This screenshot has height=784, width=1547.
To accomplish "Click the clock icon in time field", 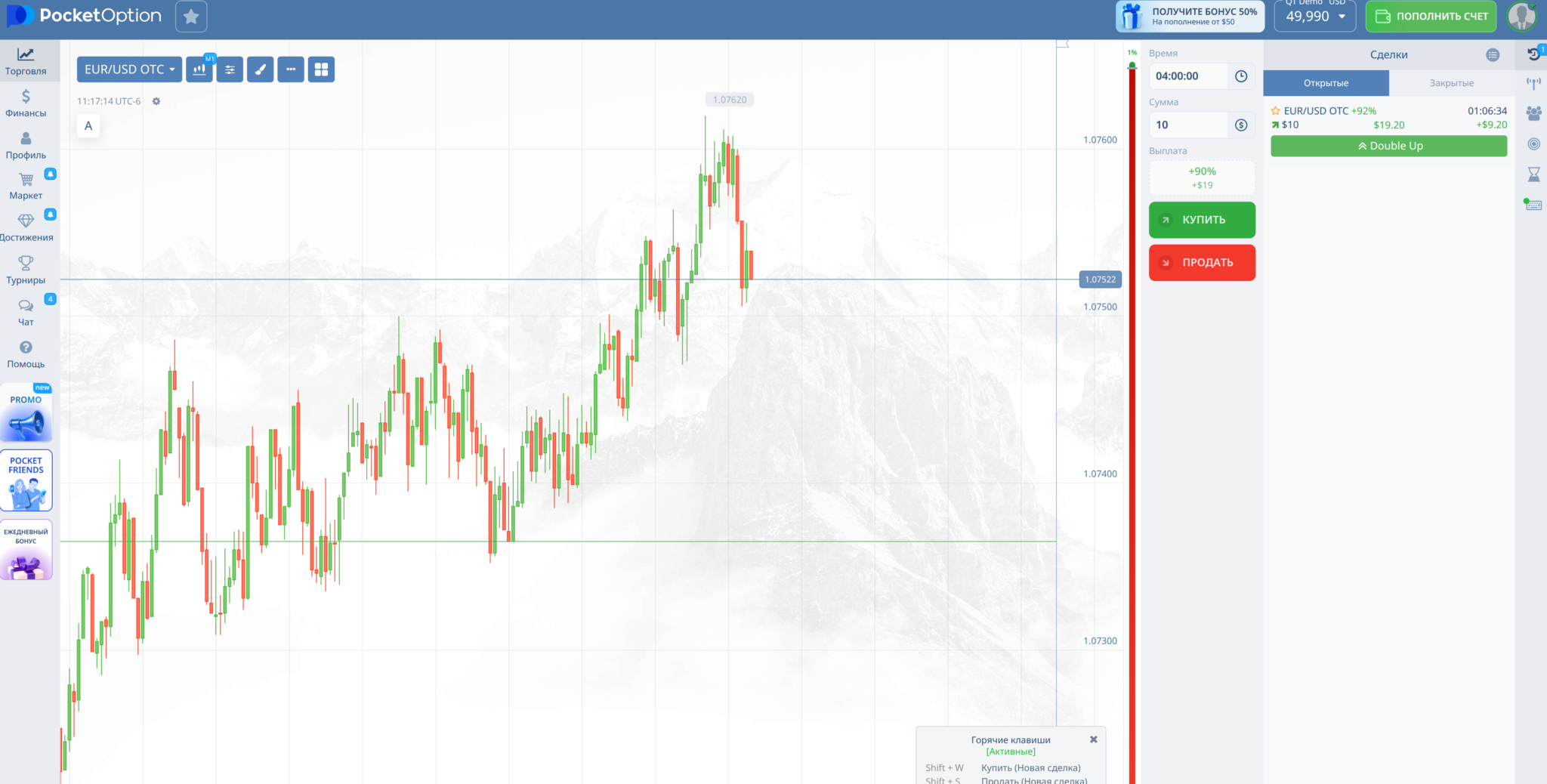I will coord(1240,76).
